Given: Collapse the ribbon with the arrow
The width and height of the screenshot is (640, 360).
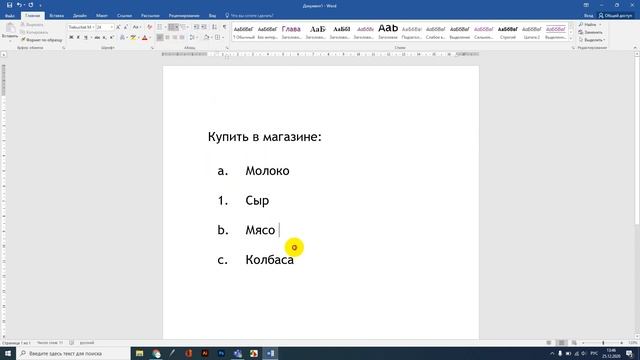Looking at the screenshot, I should pos(635,48).
